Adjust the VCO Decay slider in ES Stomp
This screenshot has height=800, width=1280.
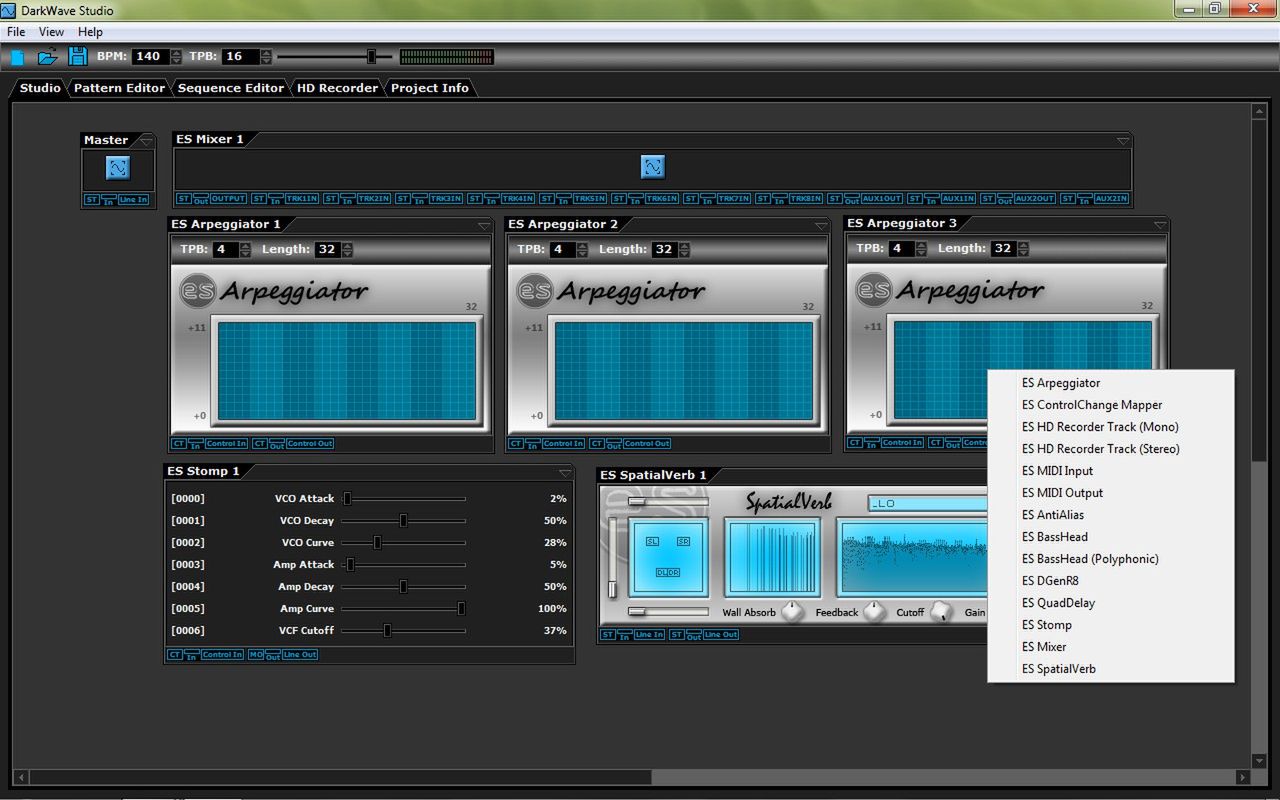coord(404,521)
